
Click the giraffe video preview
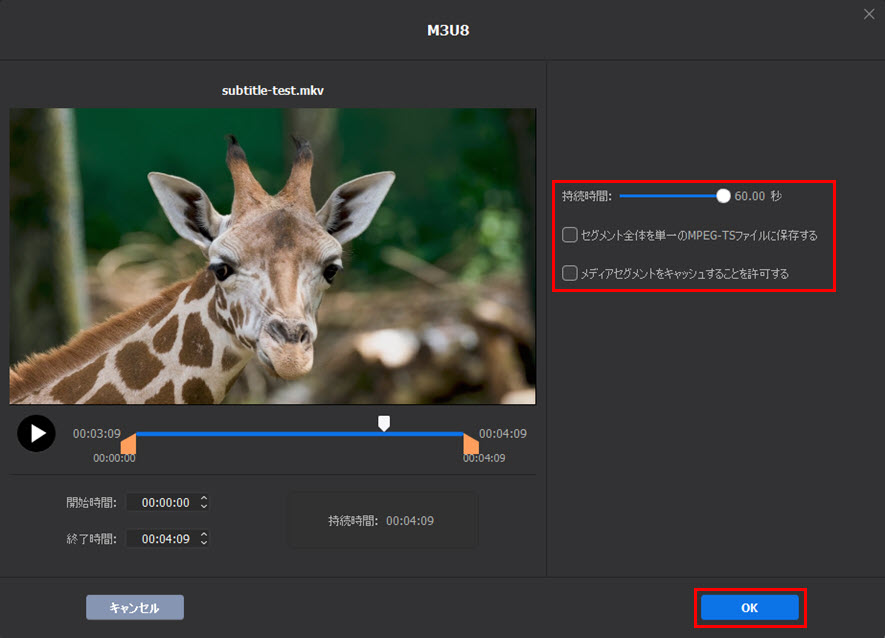click(273, 256)
